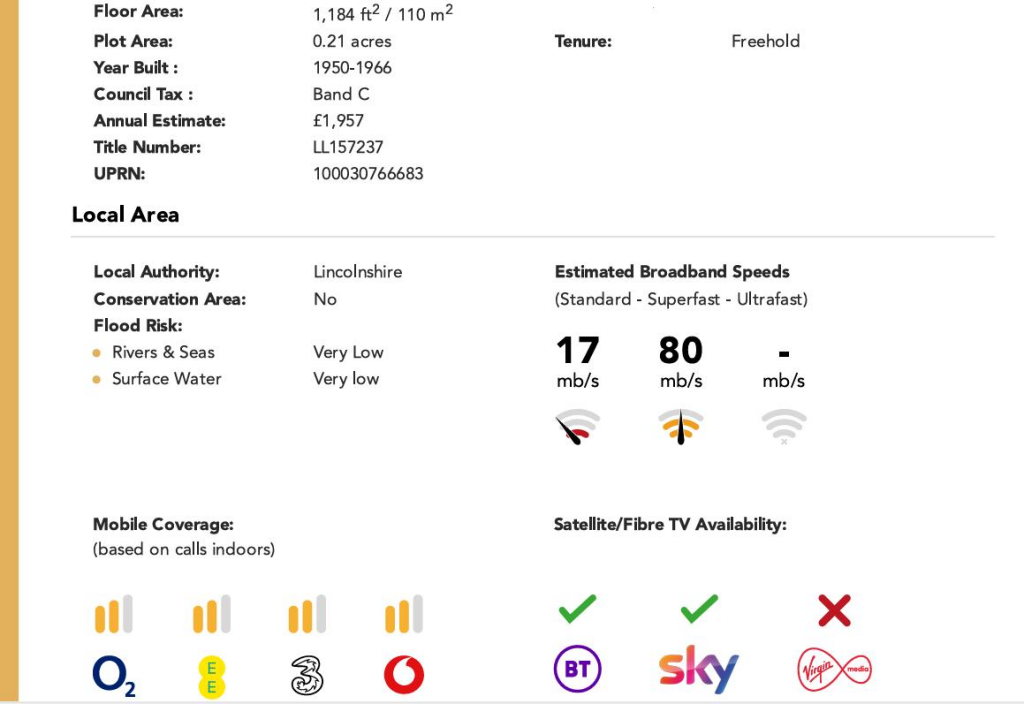Click the Three network logo
1024x704 pixels.
tap(306, 676)
